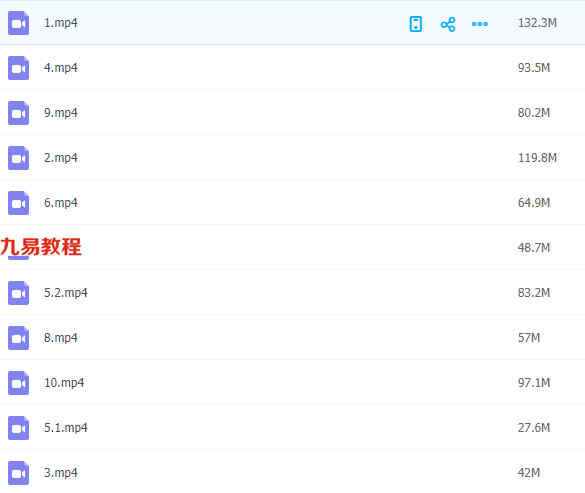Click the video icon beside 10.mp4

tap(19, 383)
